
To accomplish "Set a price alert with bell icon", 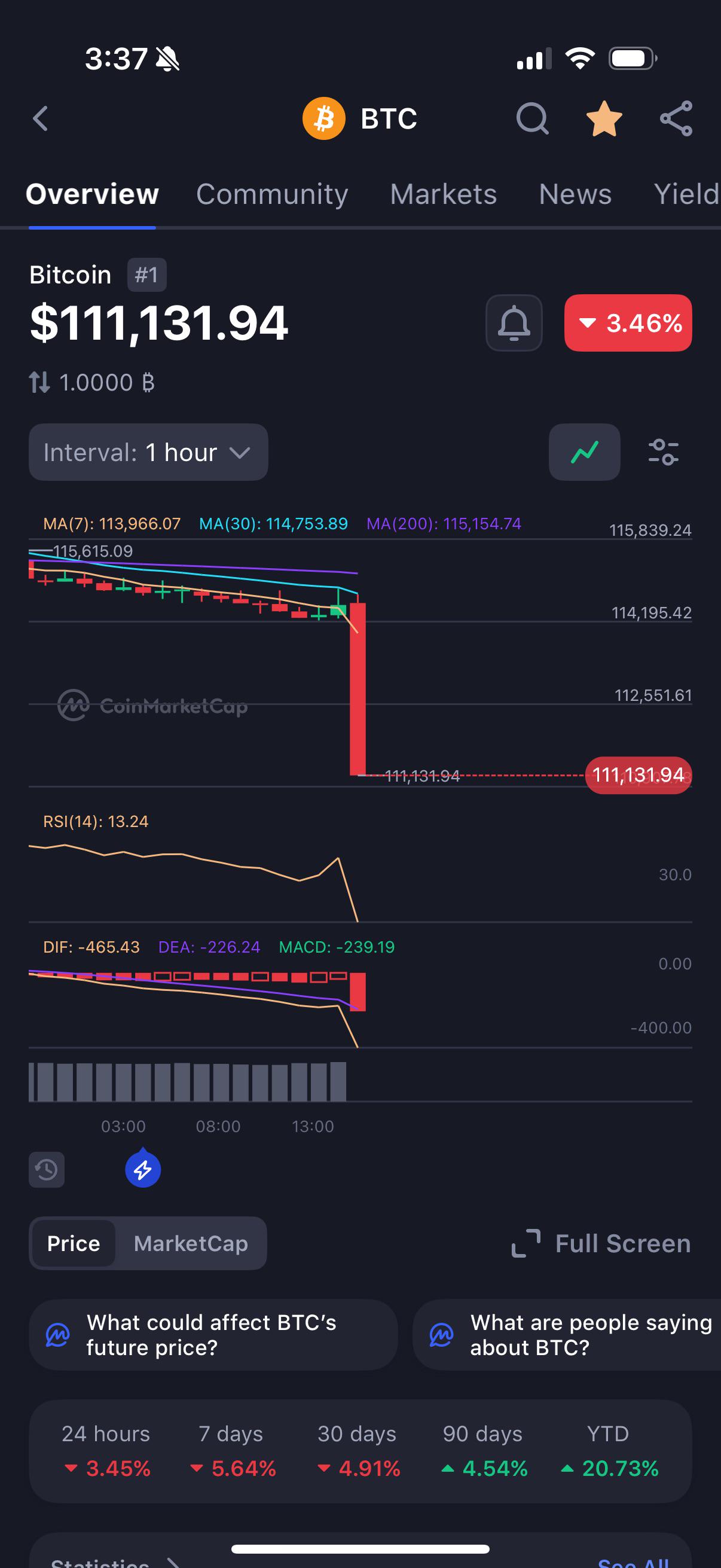I will [514, 322].
